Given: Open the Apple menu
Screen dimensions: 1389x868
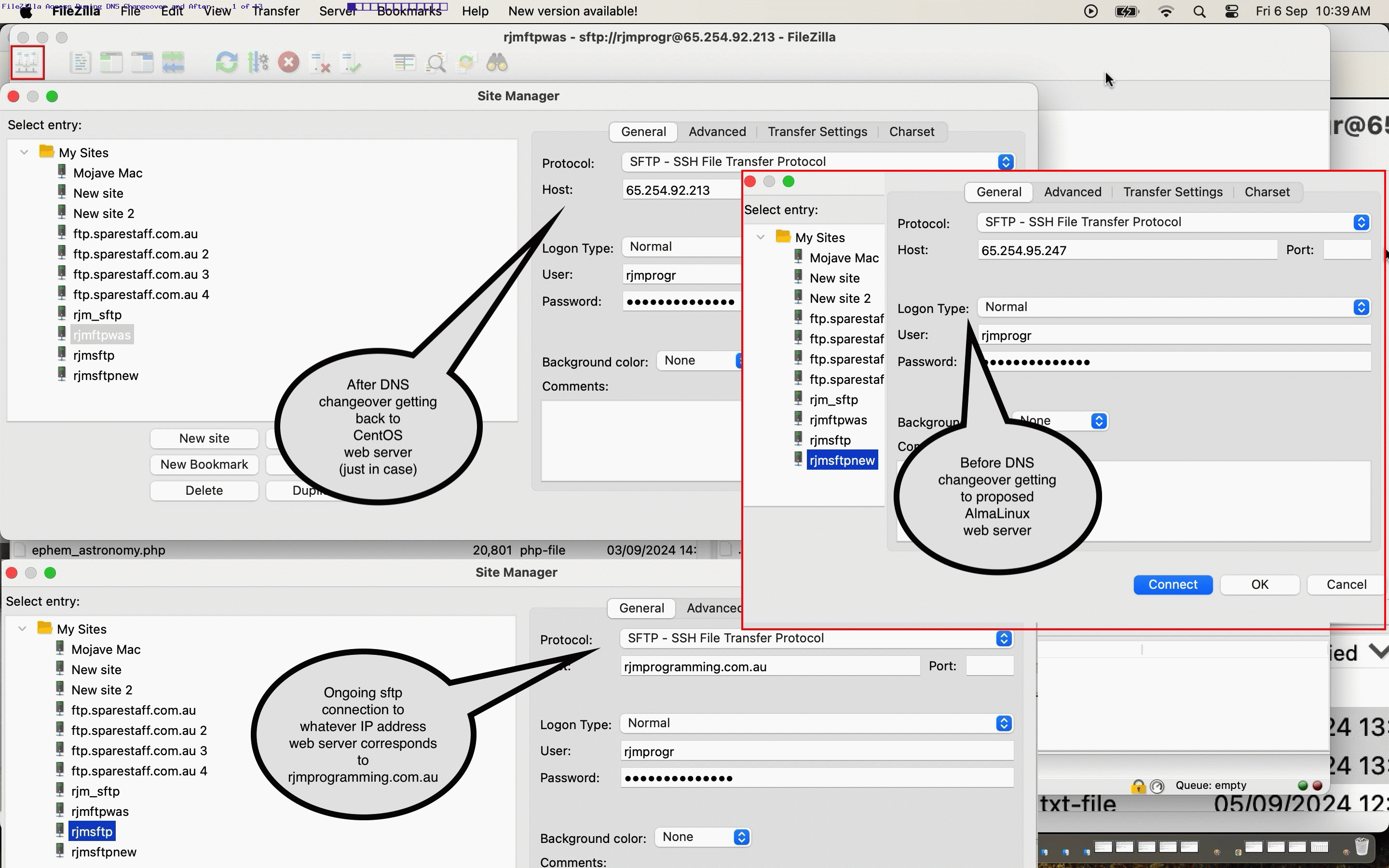Looking at the screenshot, I should [x=26, y=12].
